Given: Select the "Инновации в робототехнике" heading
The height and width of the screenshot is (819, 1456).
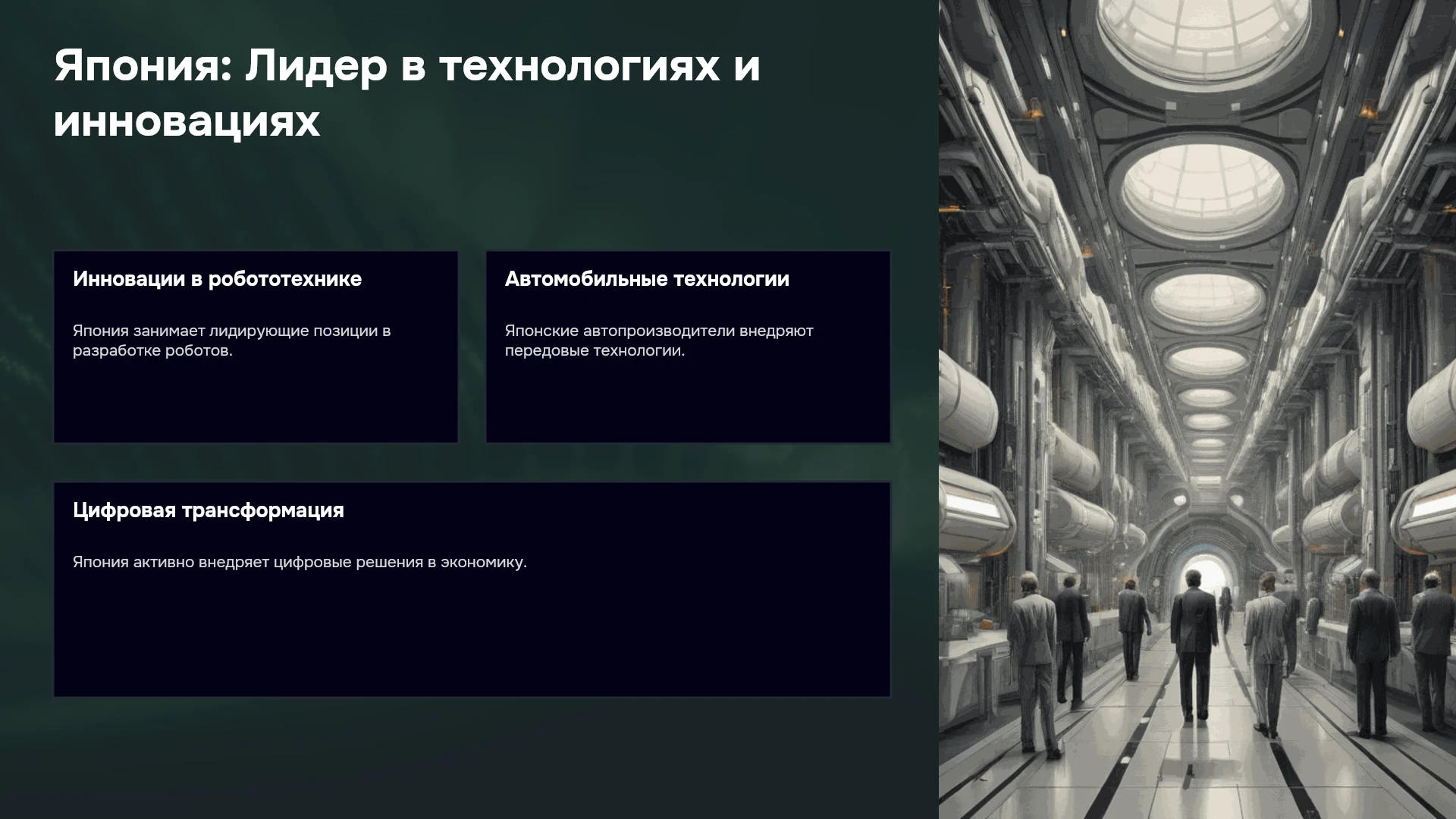Looking at the screenshot, I should coord(217,279).
